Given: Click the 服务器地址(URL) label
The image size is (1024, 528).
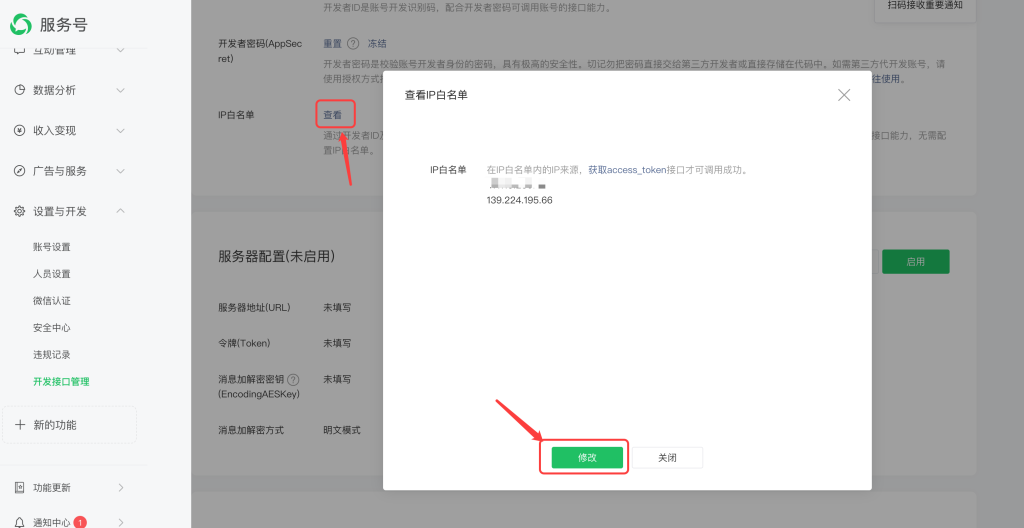Looking at the screenshot, I should click(x=254, y=307).
